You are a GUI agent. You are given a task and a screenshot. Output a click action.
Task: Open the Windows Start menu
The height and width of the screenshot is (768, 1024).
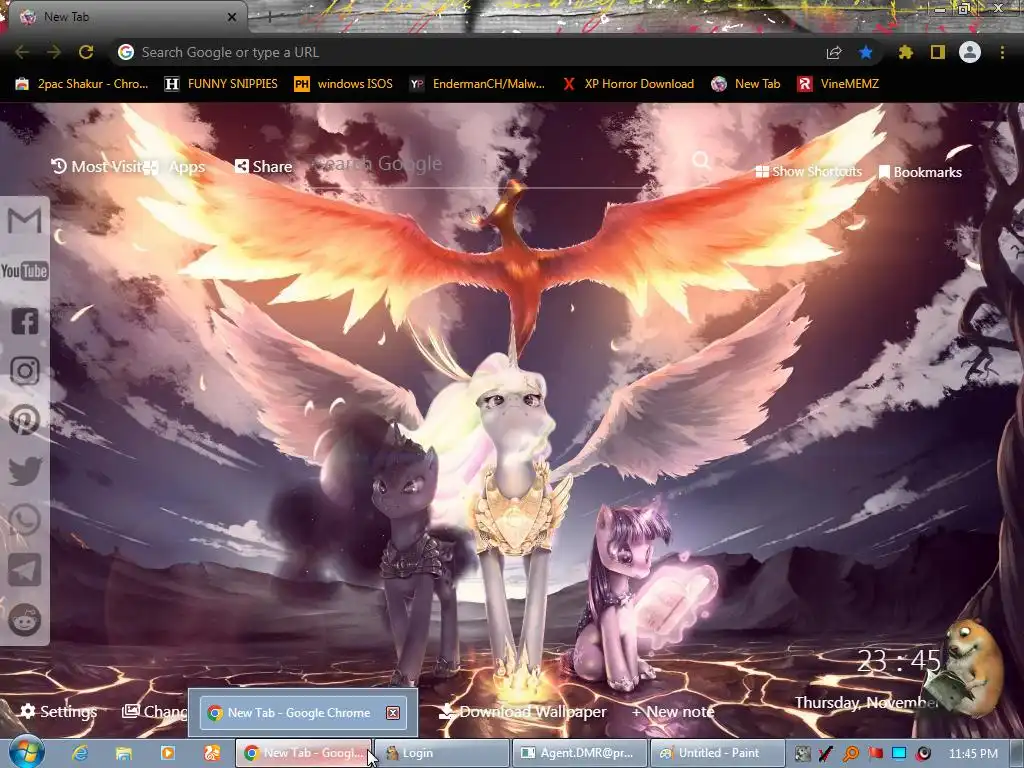26,752
